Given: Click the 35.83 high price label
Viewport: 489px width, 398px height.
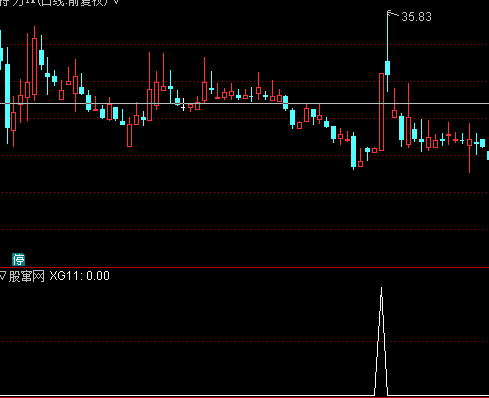Looking at the screenshot, I should click(416, 17).
